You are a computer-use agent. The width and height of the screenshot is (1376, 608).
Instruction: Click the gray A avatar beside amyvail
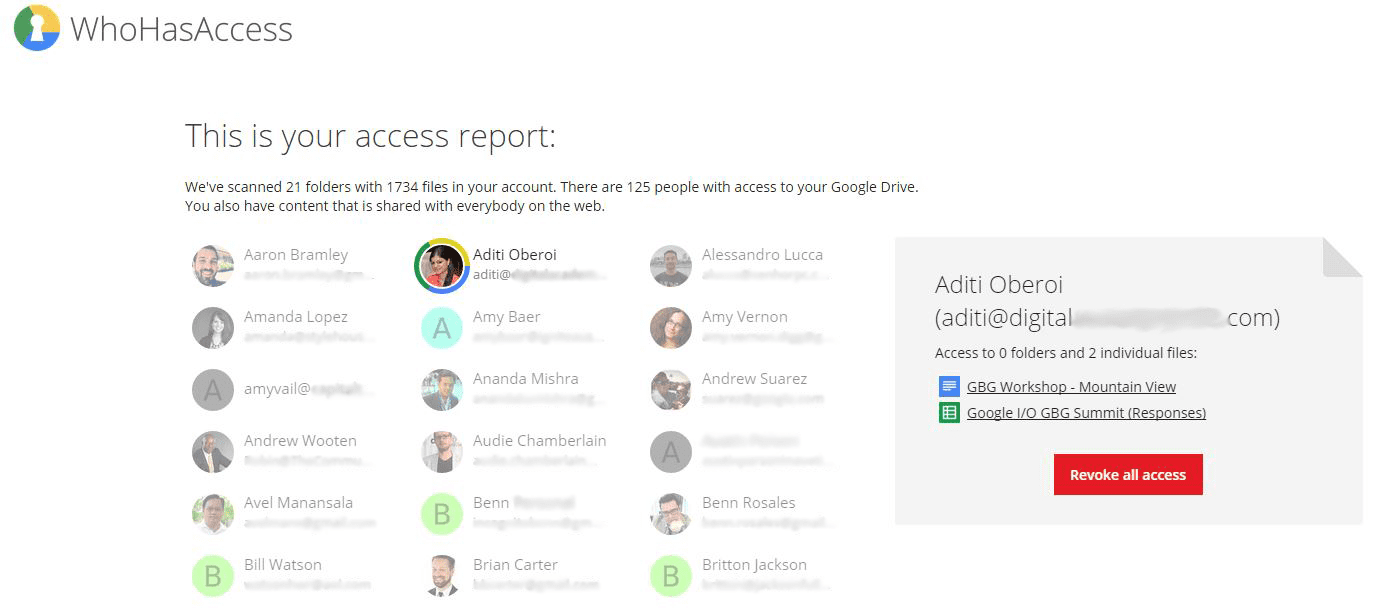(213, 390)
